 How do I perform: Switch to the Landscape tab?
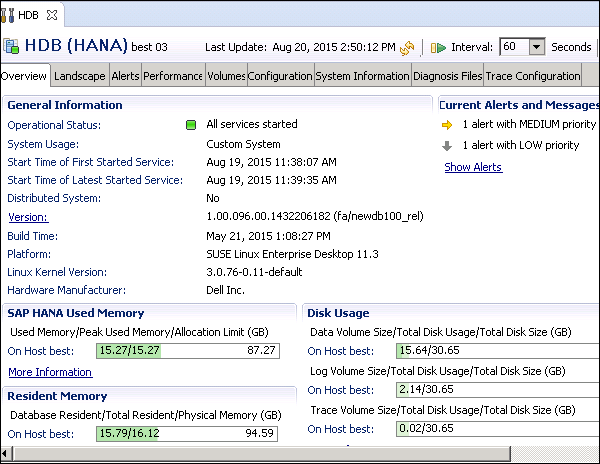coord(80,76)
